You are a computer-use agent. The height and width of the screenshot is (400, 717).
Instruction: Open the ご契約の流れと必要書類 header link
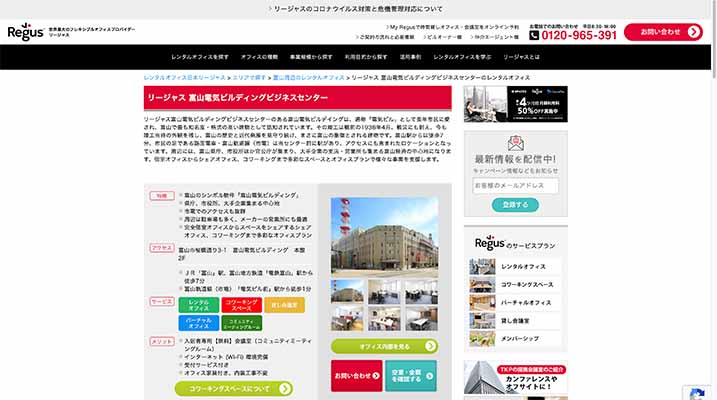point(385,37)
